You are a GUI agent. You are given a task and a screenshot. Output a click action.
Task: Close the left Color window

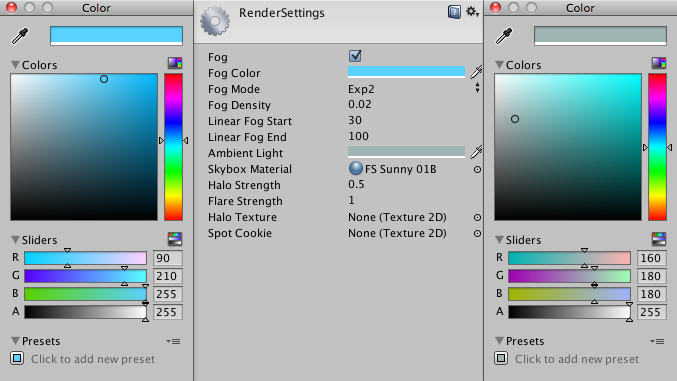pyautogui.click(x=11, y=8)
